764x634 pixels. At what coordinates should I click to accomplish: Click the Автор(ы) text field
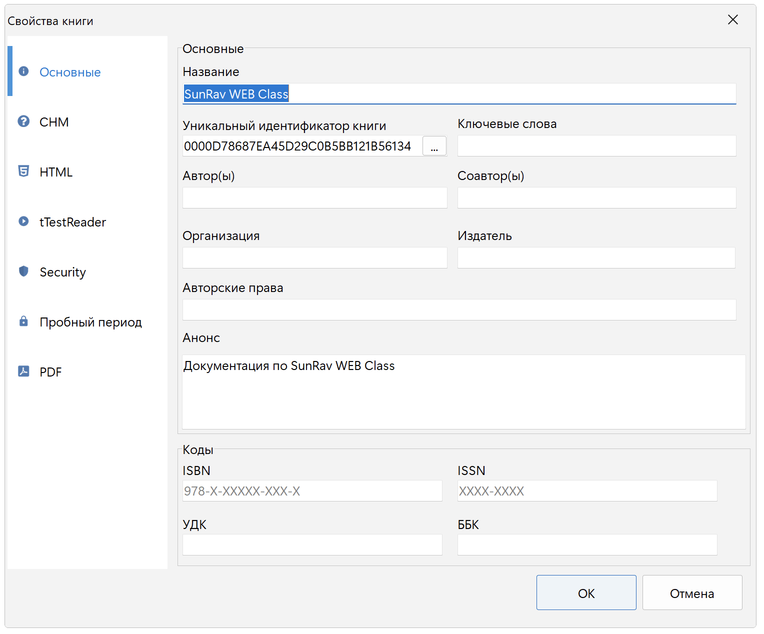(315, 198)
